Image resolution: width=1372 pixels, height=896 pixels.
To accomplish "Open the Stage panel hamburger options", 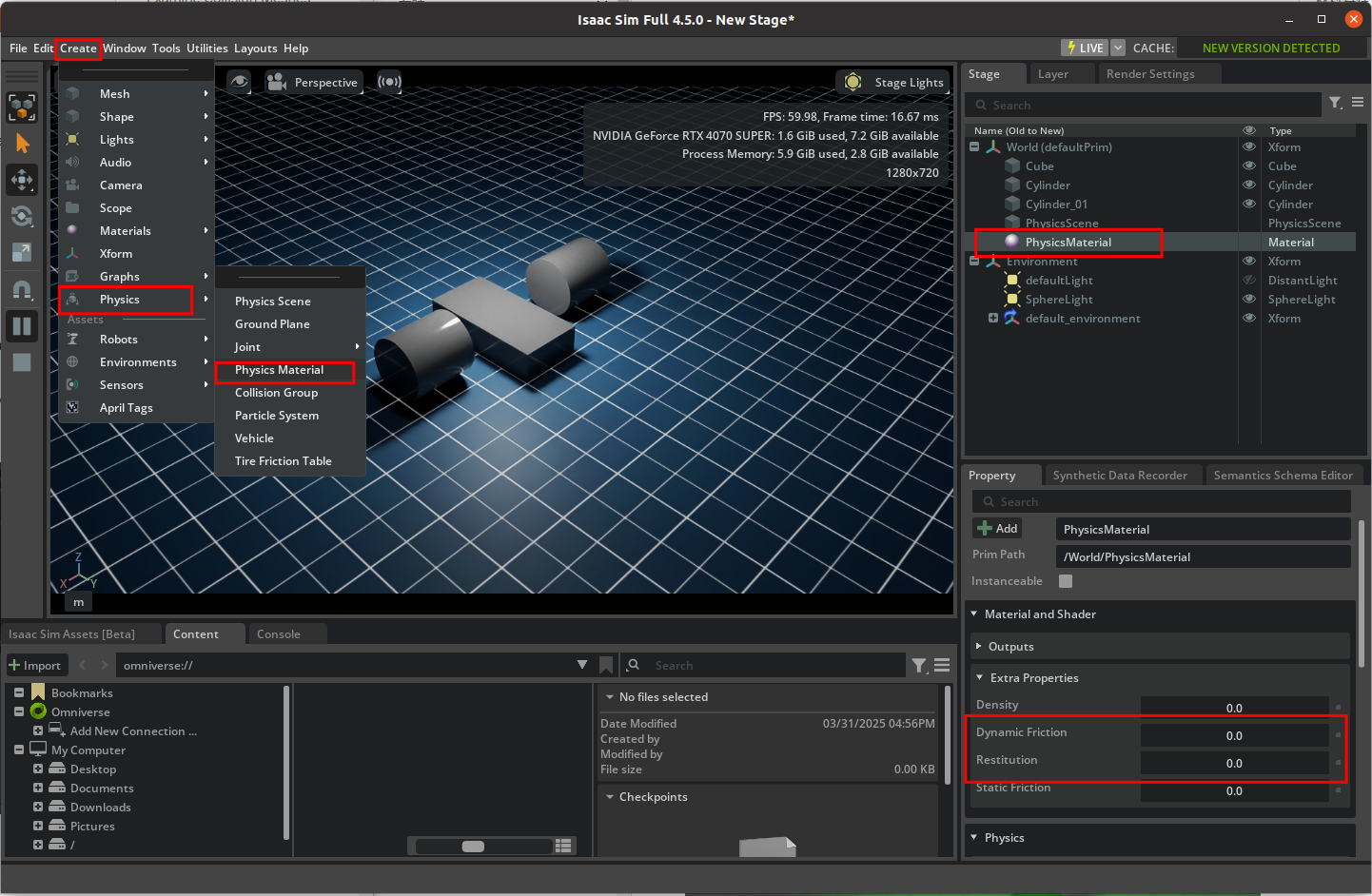I will [1358, 103].
